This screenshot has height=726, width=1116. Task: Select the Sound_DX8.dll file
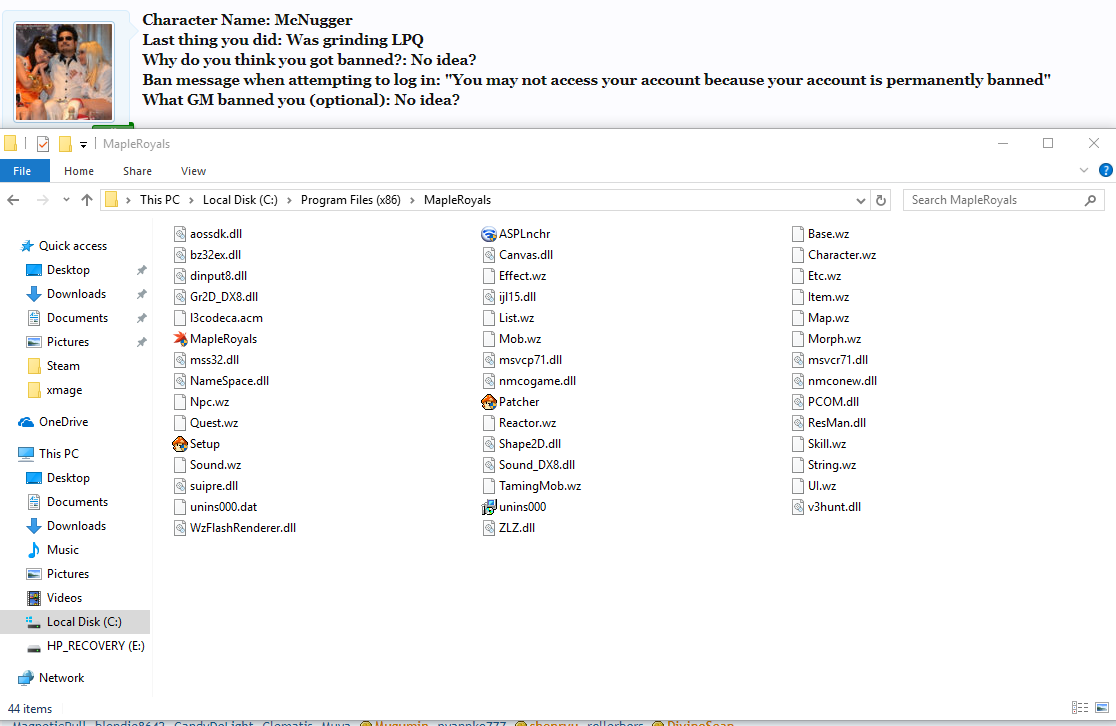point(529,465)
